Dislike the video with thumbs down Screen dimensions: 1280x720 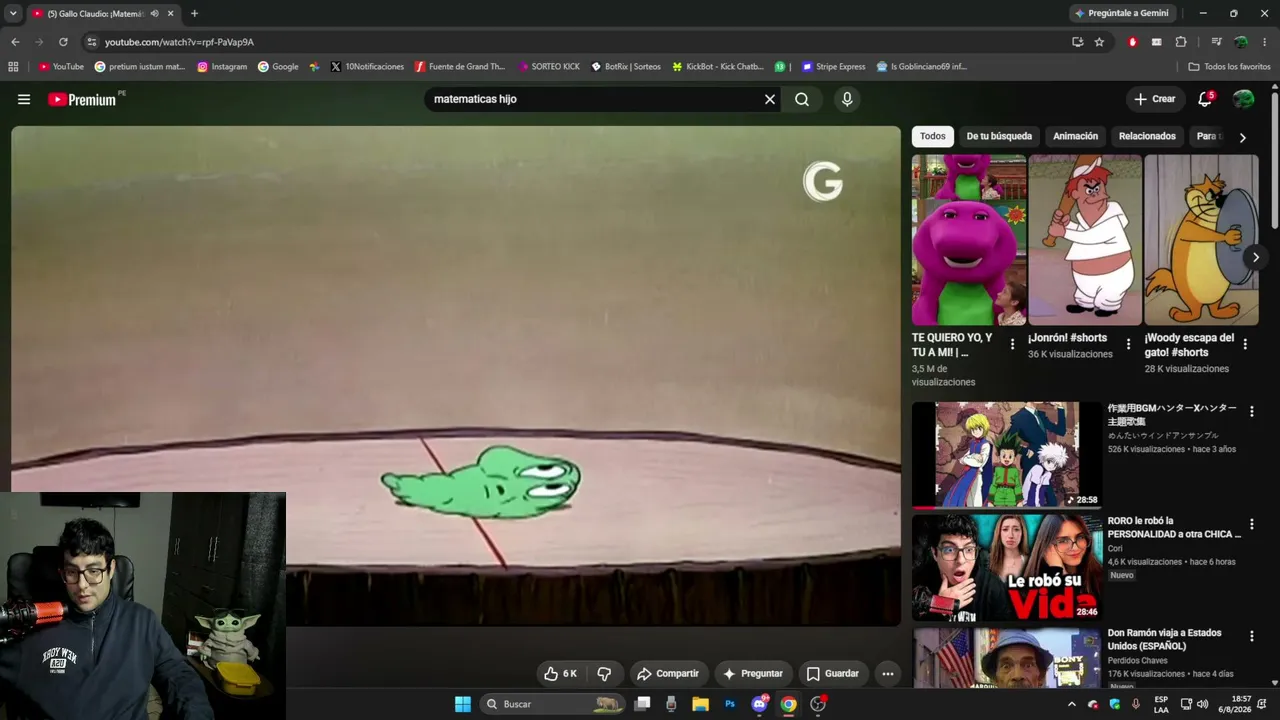604,674
